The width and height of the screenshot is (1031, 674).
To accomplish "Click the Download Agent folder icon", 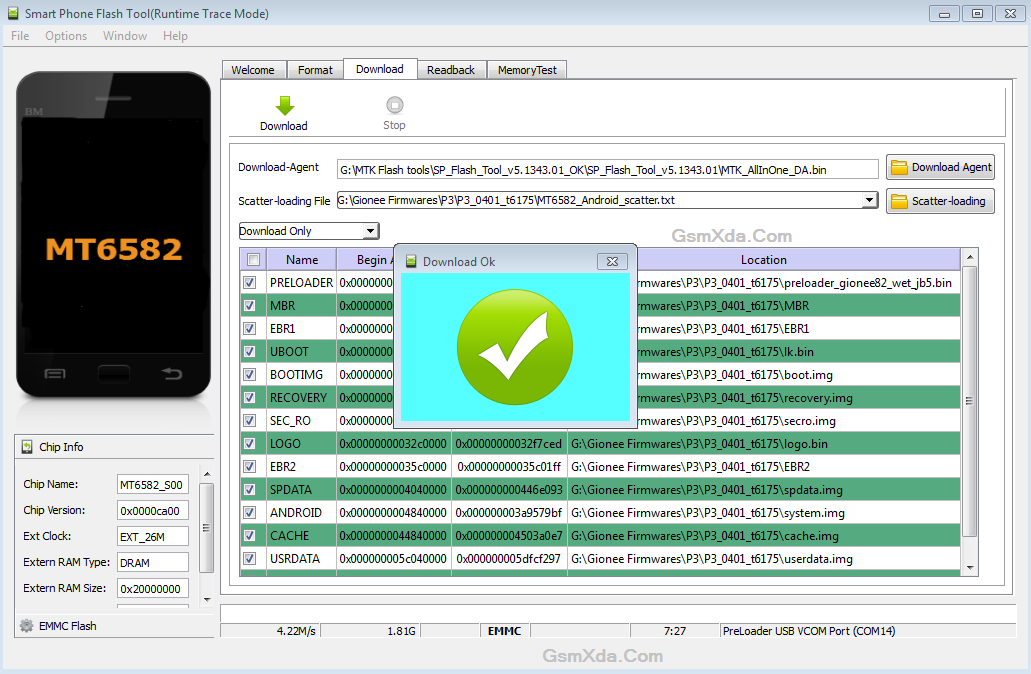I will coord(899,168).
